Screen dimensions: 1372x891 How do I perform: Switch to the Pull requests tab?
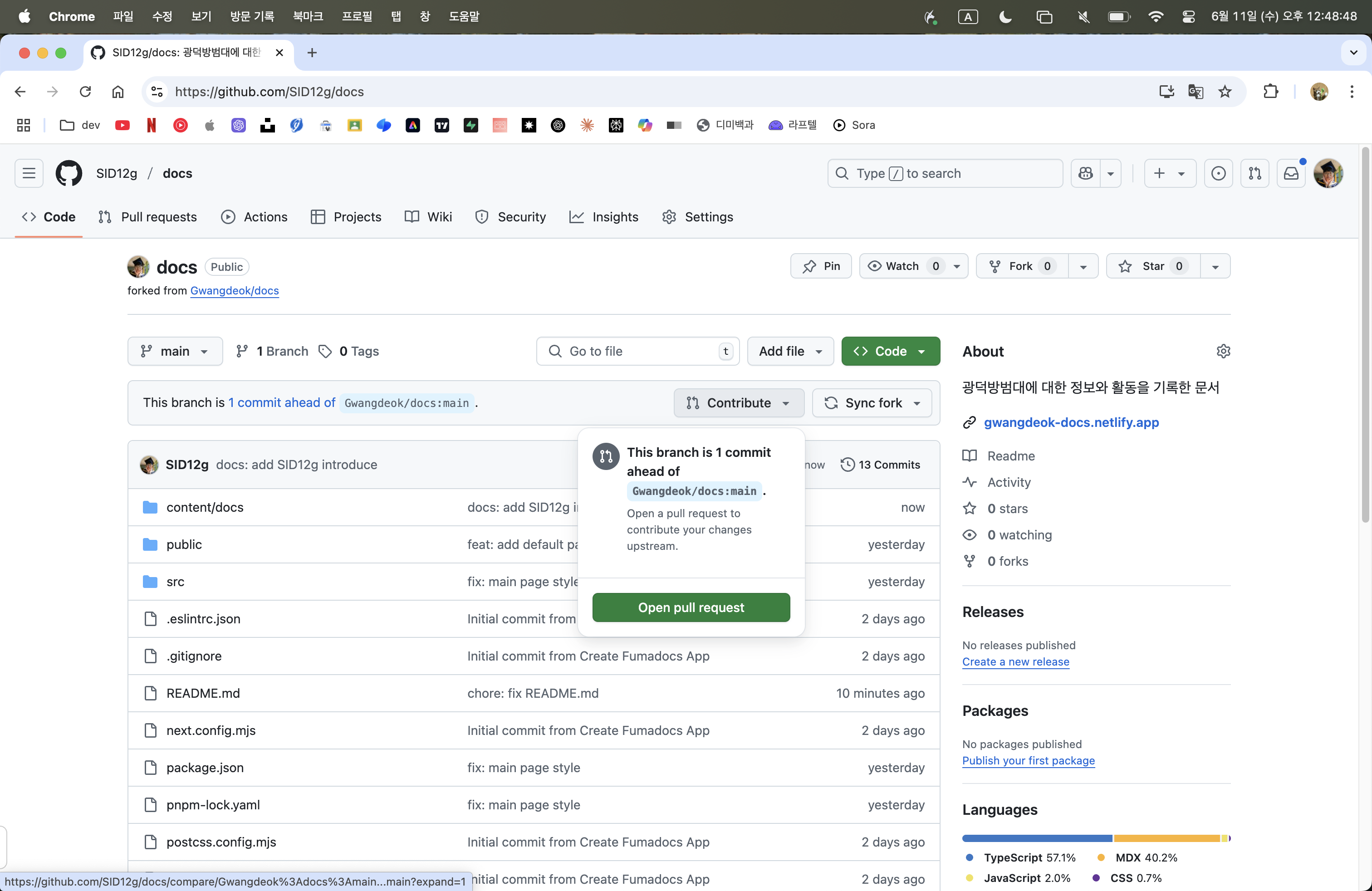tap(147, 217)
